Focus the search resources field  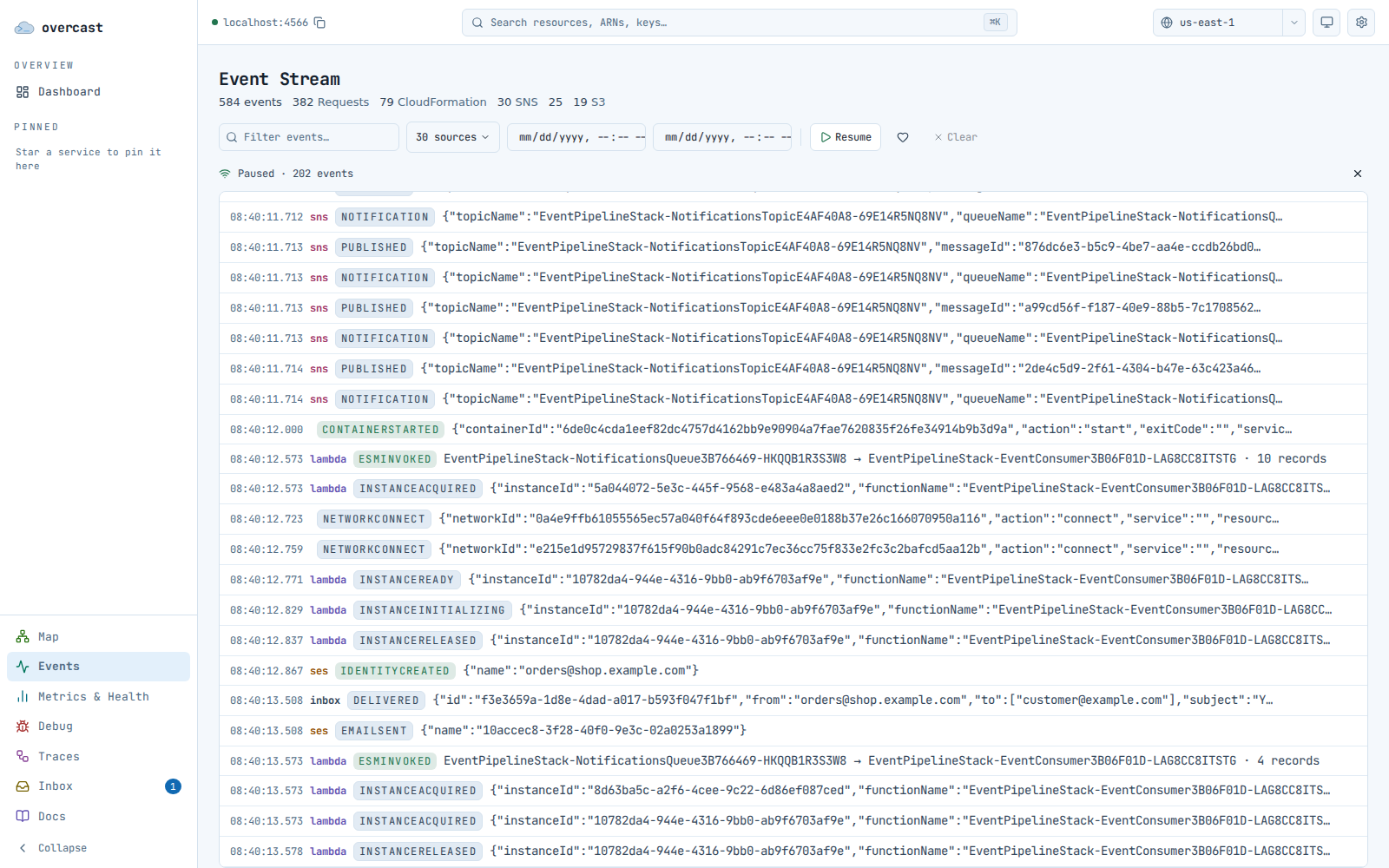point(739,23)
